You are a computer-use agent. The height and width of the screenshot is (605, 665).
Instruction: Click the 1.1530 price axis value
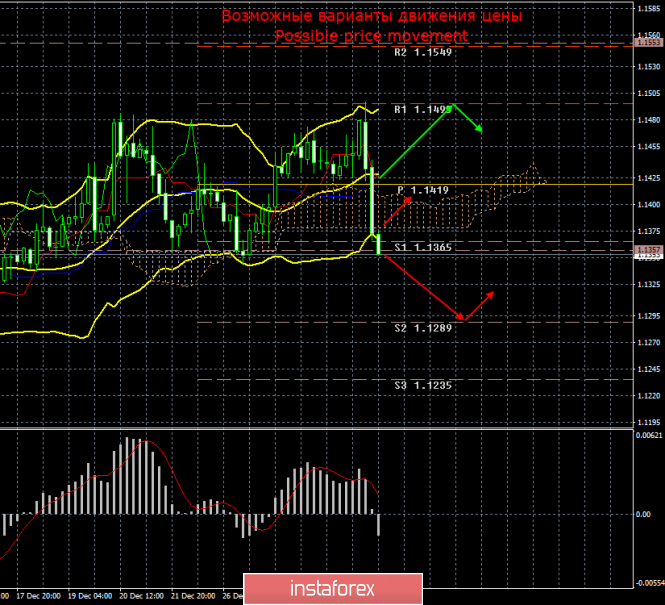click(649, 67)
